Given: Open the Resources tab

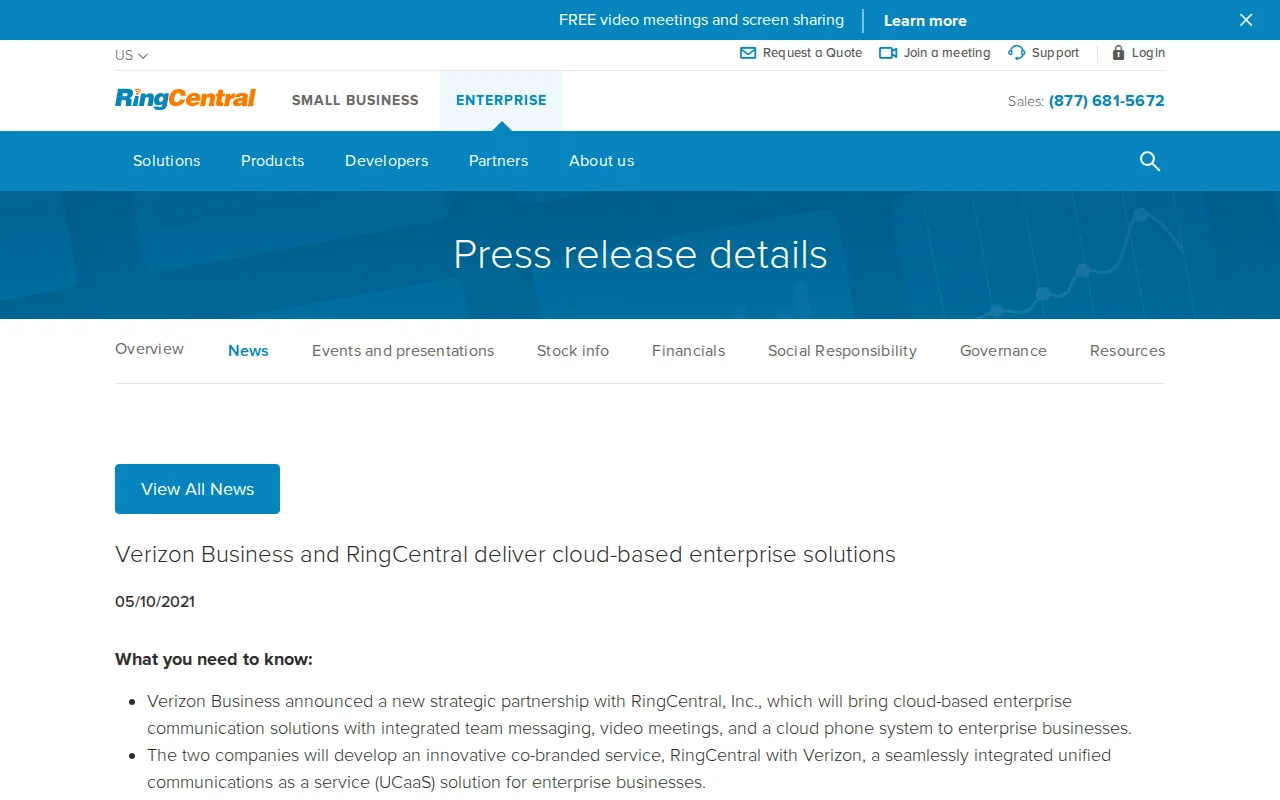Looking at the screenshot, I should (1127, 351).
